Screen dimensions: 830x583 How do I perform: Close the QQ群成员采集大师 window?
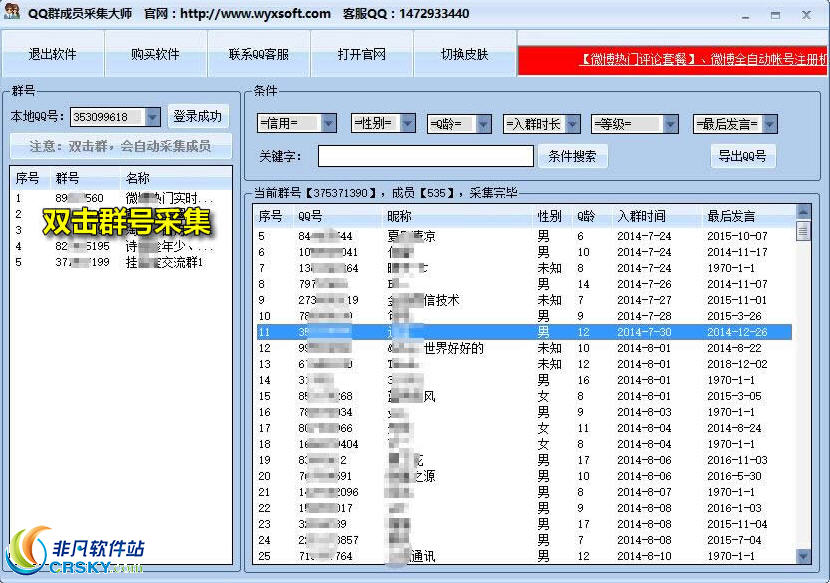[x=806, y=15]
